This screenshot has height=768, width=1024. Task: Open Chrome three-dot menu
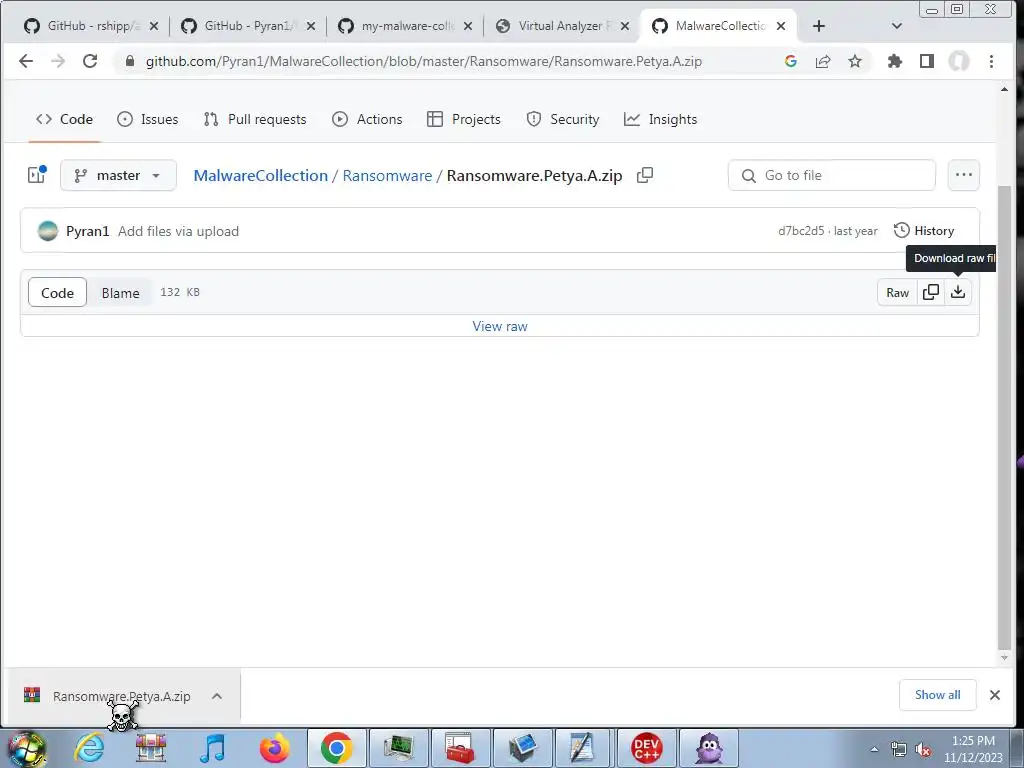991,61
